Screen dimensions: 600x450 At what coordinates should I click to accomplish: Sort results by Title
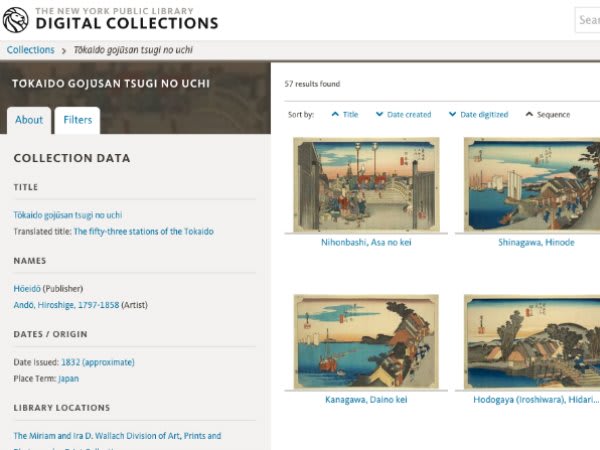350,114
